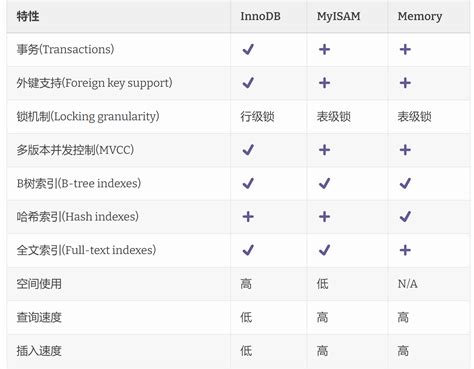This screenshot has height=369, width=474.
Task: Click the 插入速度 value under MyISAM
Action: (x=322, y=351)
